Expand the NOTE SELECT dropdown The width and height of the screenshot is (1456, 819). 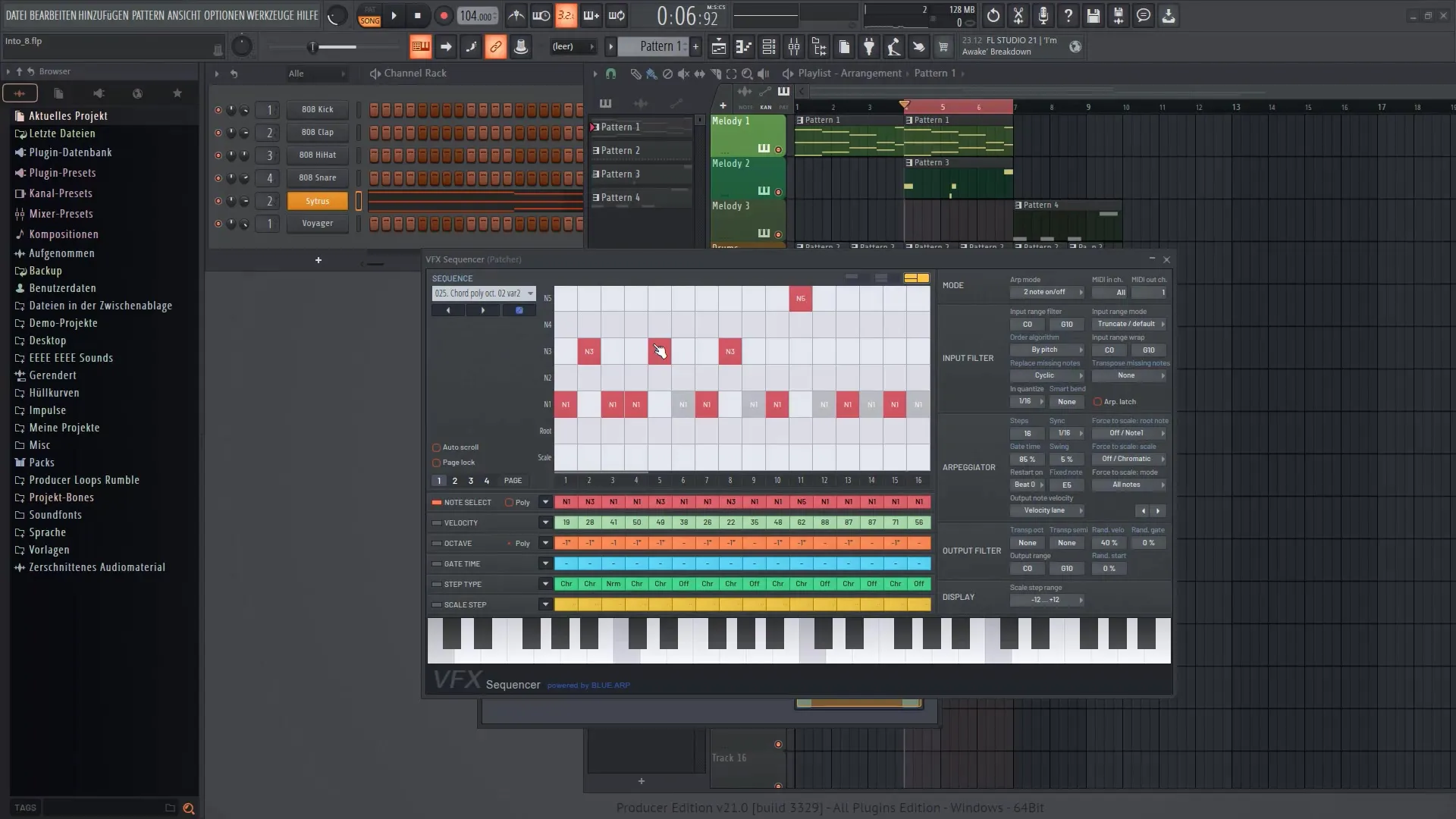(x=544, y=502)
